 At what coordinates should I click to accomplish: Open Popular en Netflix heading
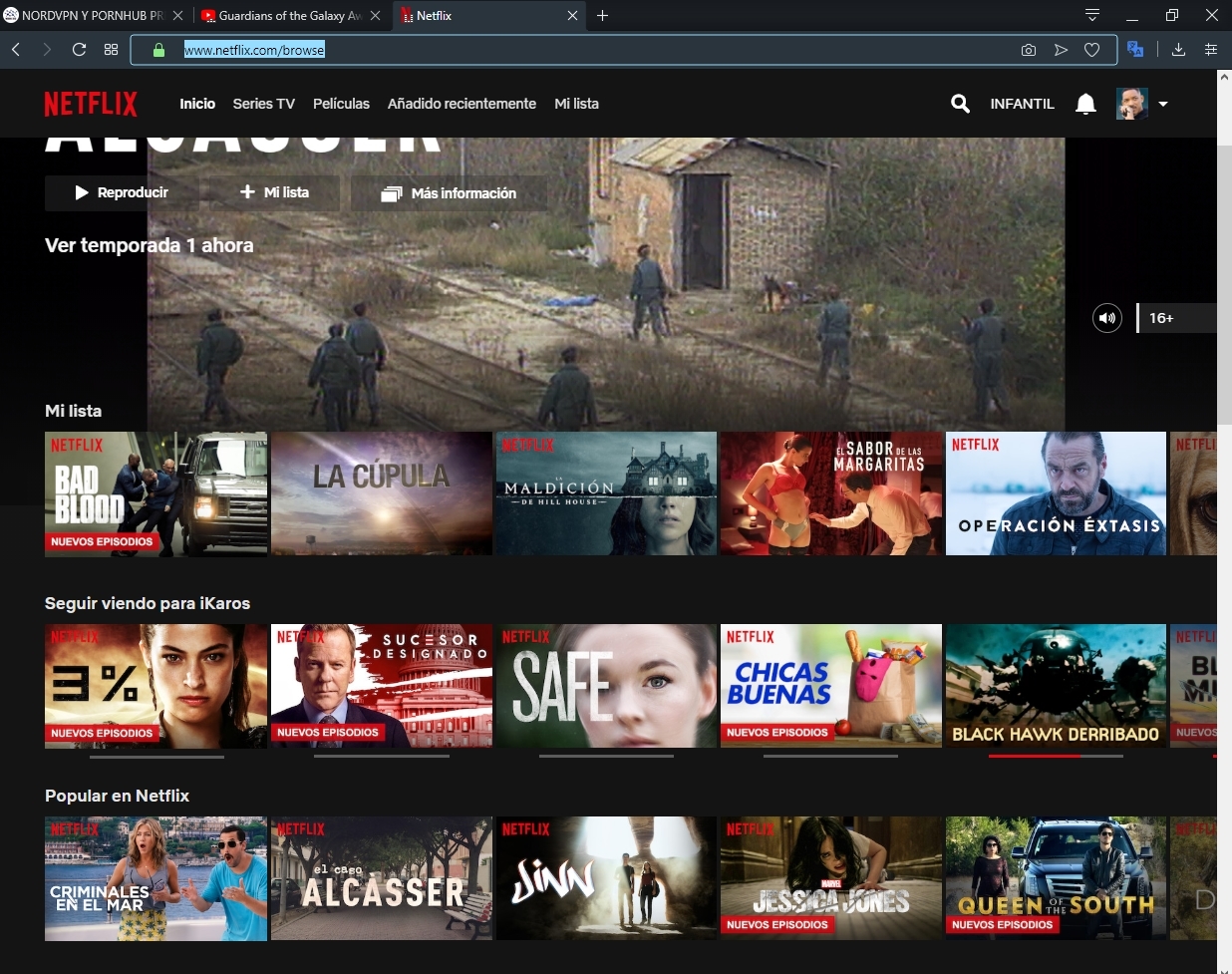coord(117,796)
